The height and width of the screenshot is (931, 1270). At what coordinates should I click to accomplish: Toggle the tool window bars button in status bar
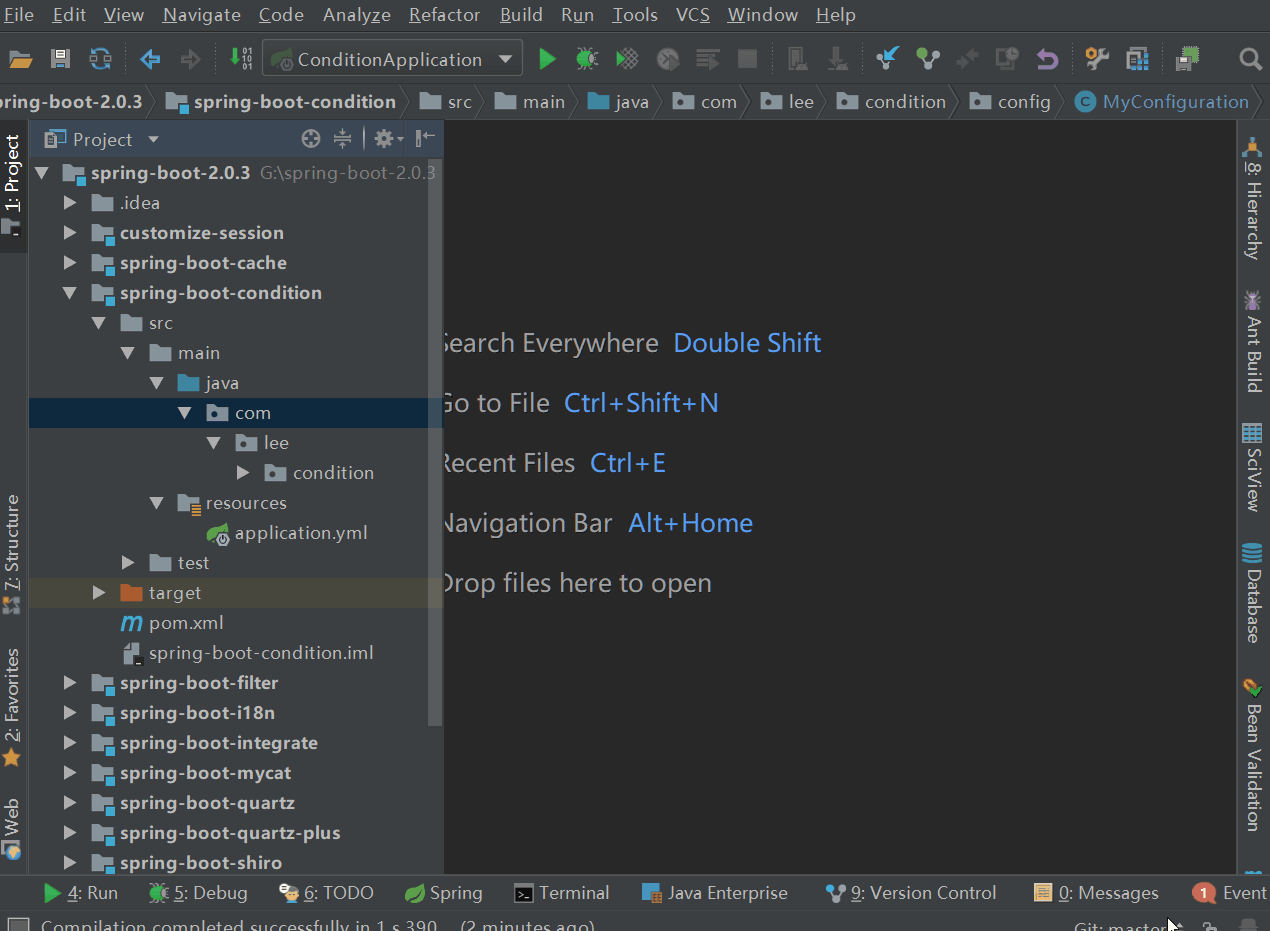tap(17, 925)
